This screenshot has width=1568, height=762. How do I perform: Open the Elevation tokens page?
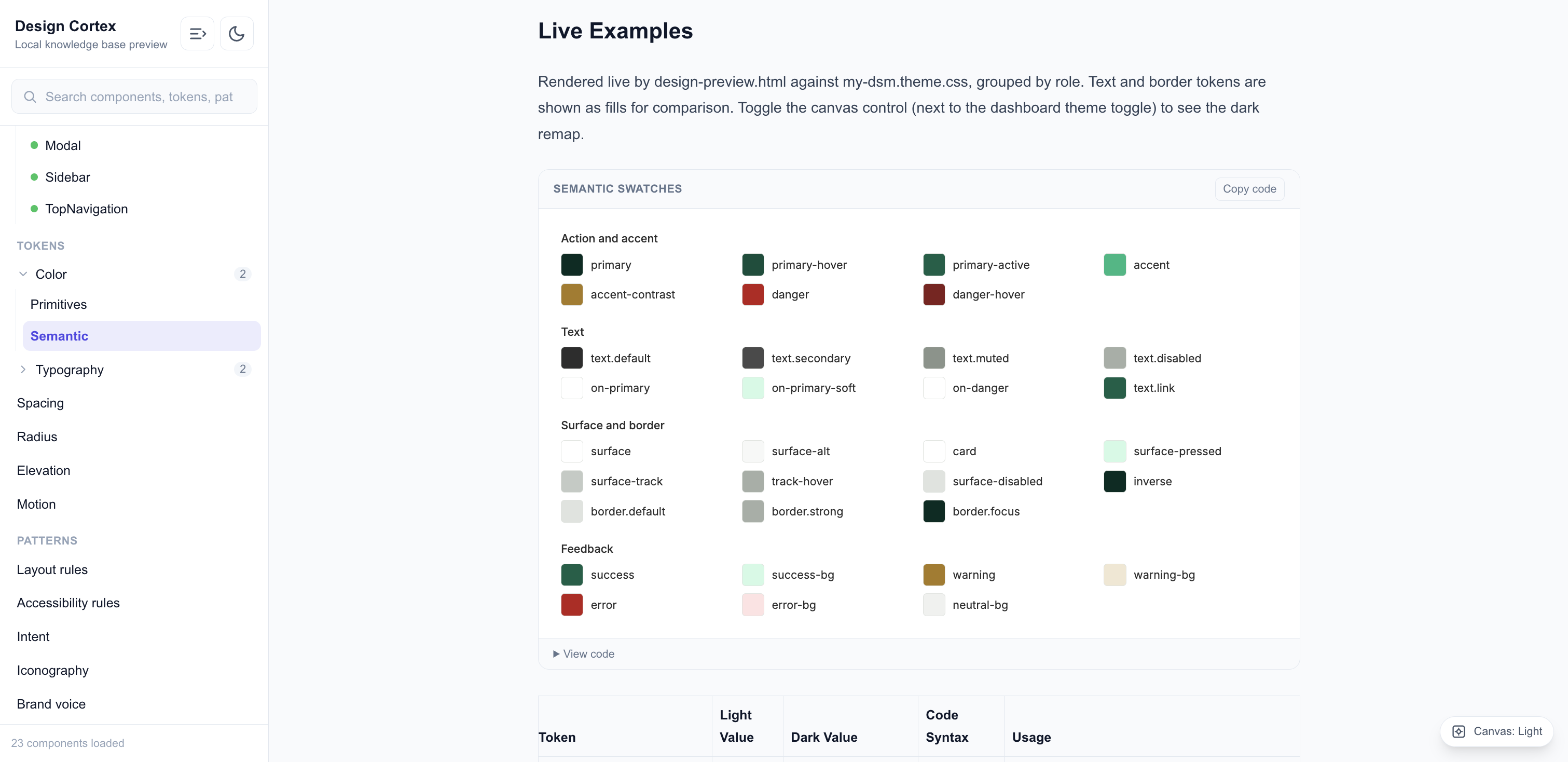coord(44,471)
